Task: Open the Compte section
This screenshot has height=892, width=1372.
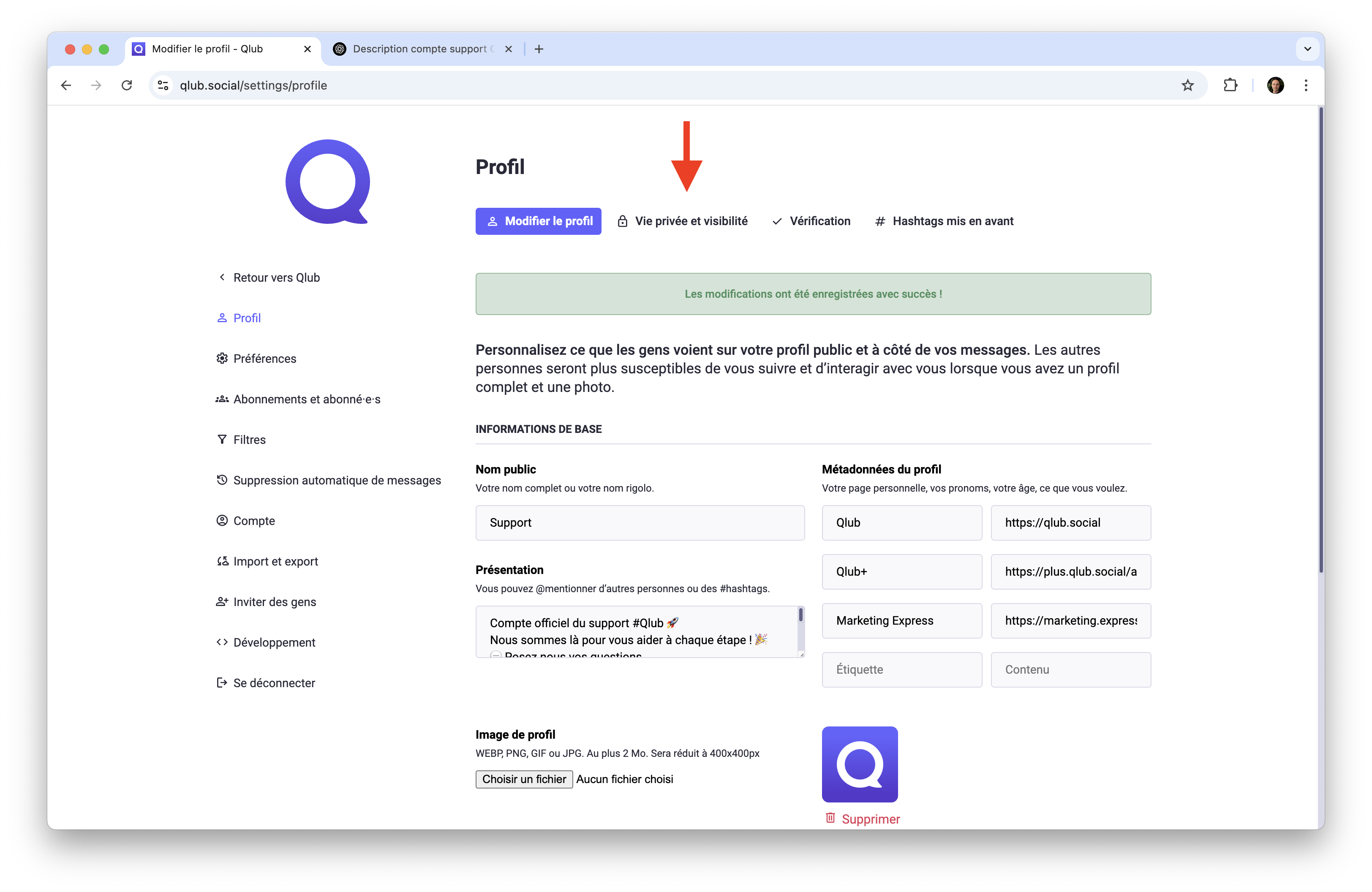Action: [245, 521]
